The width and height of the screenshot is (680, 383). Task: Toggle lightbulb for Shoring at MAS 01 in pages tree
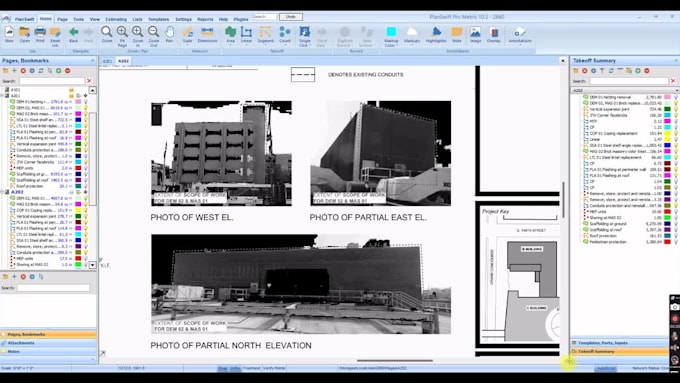86,264
